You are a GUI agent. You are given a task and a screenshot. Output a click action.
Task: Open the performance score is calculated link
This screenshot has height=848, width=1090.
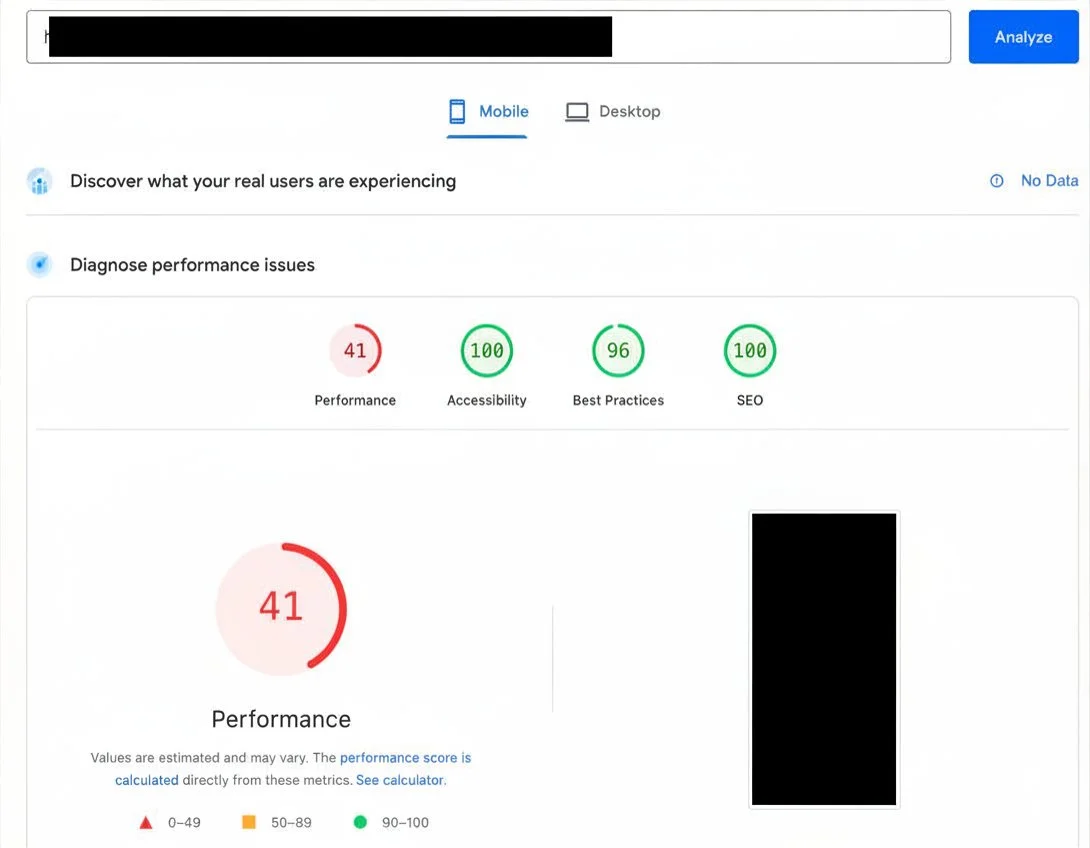(x=405, y=757)
